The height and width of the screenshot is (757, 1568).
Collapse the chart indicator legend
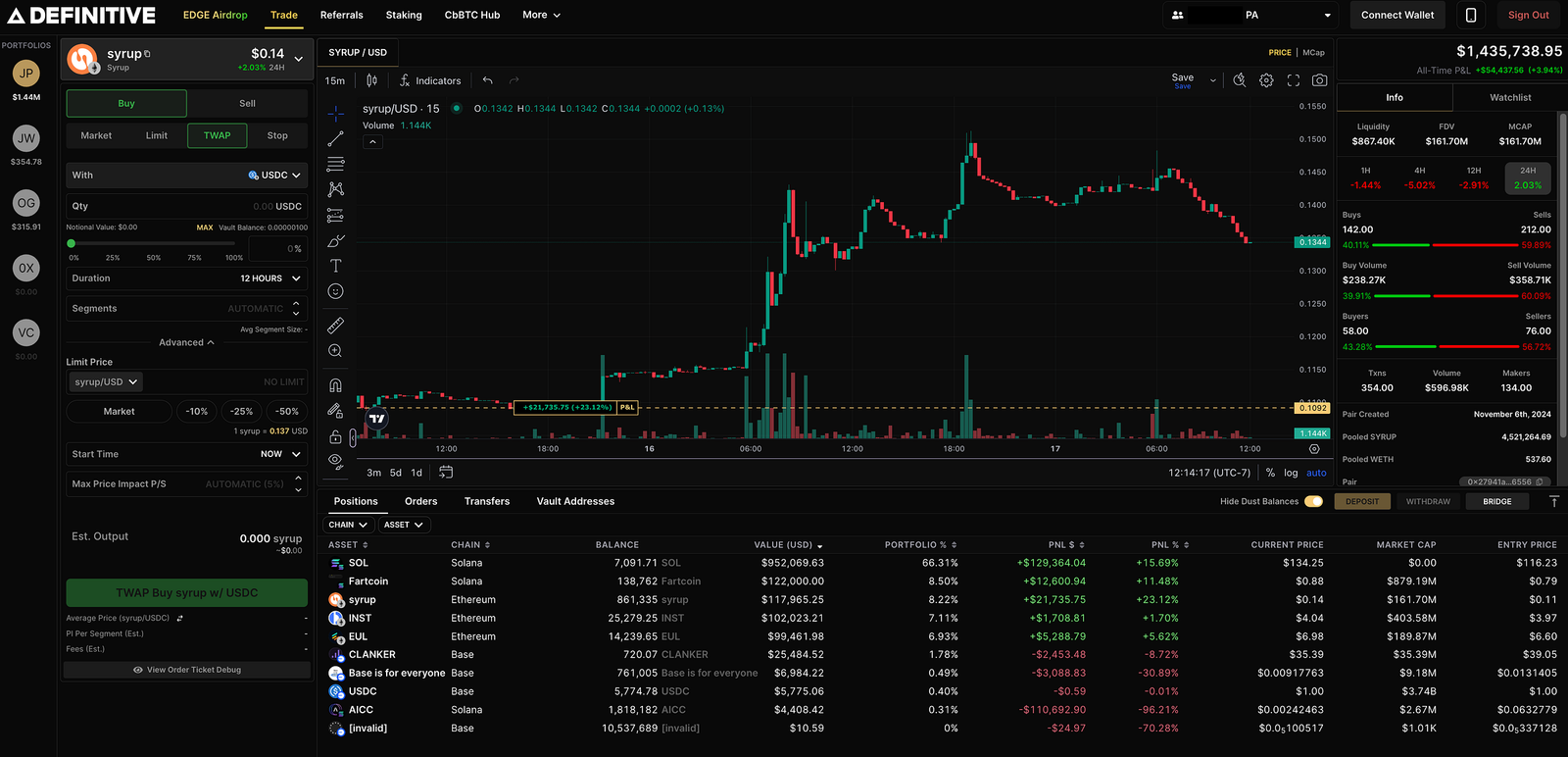pos(372,142)
